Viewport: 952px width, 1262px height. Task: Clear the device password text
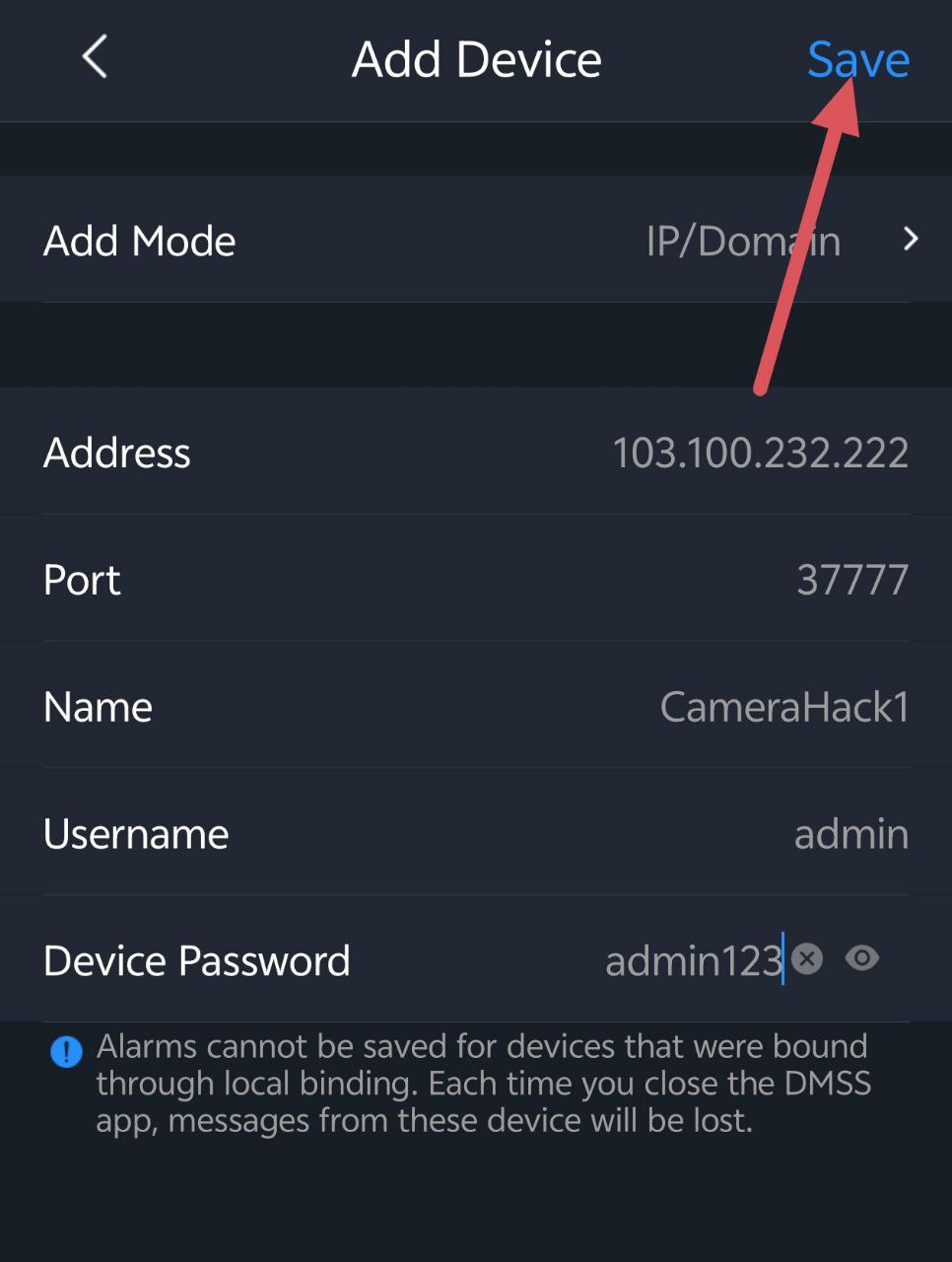point(807,958)
